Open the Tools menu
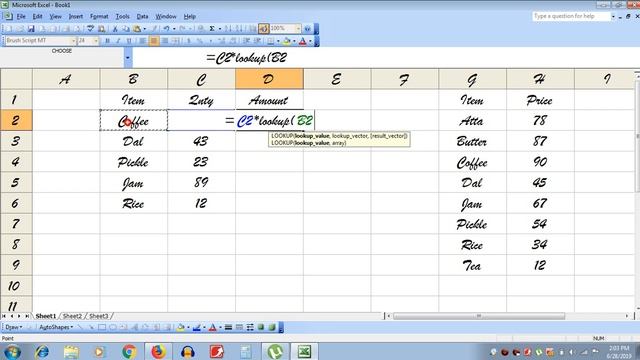 [122, 16]
